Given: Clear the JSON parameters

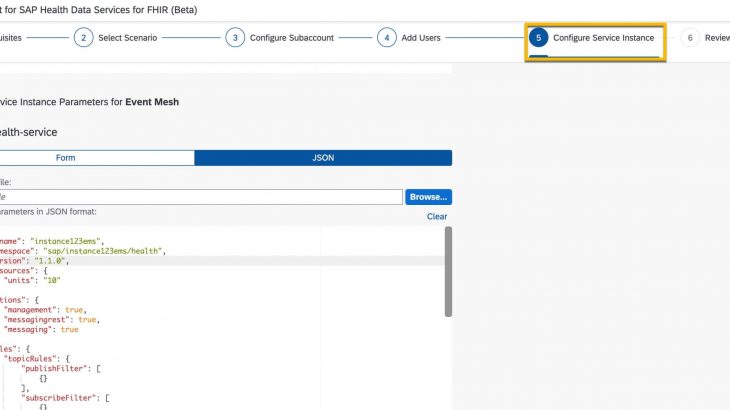Looking at the screenshot, I should (x=437, y=216).
